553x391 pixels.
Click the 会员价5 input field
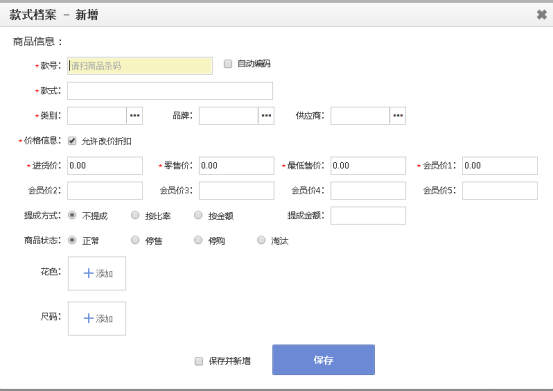(500, 191)
